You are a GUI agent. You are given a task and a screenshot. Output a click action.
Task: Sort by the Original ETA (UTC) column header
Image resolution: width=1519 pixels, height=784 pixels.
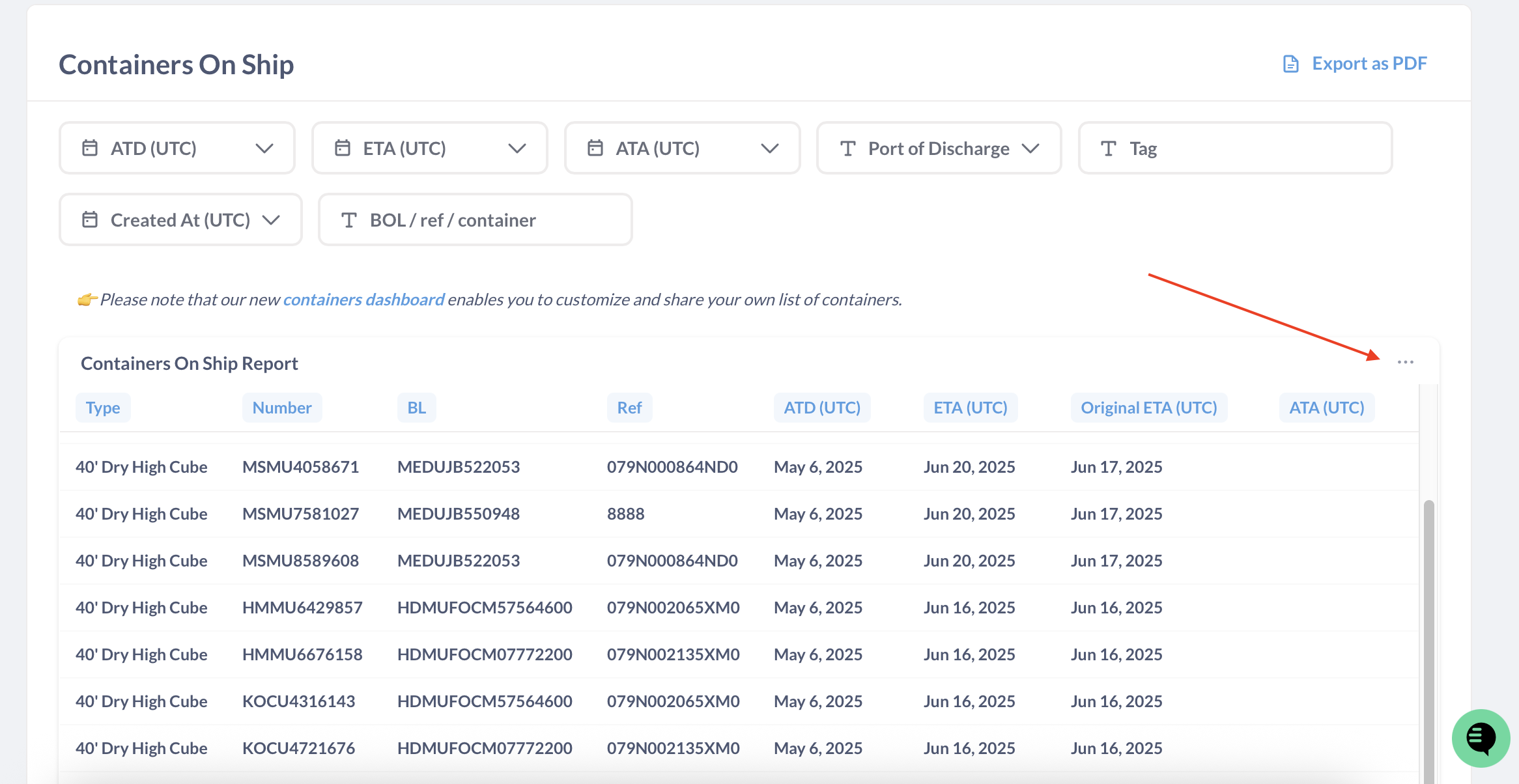tap(1148, 408)
